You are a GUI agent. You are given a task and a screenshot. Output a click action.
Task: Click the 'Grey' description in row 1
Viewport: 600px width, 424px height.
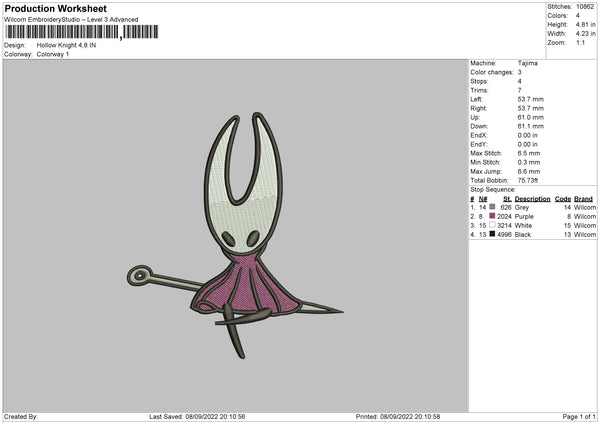pyautogui.click(x=522, y=207)
